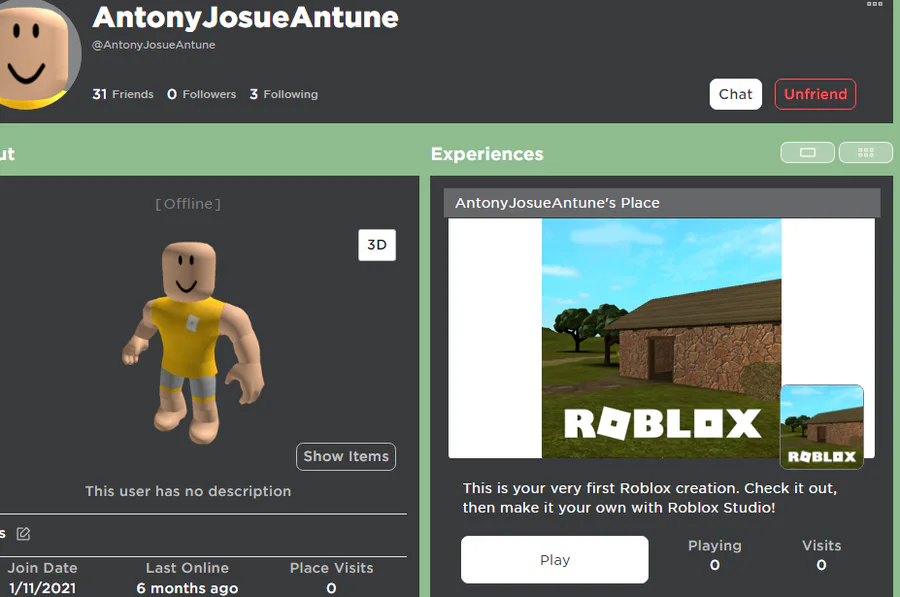
Task: Switch Experiences to grid view
Action: [866, 153]
